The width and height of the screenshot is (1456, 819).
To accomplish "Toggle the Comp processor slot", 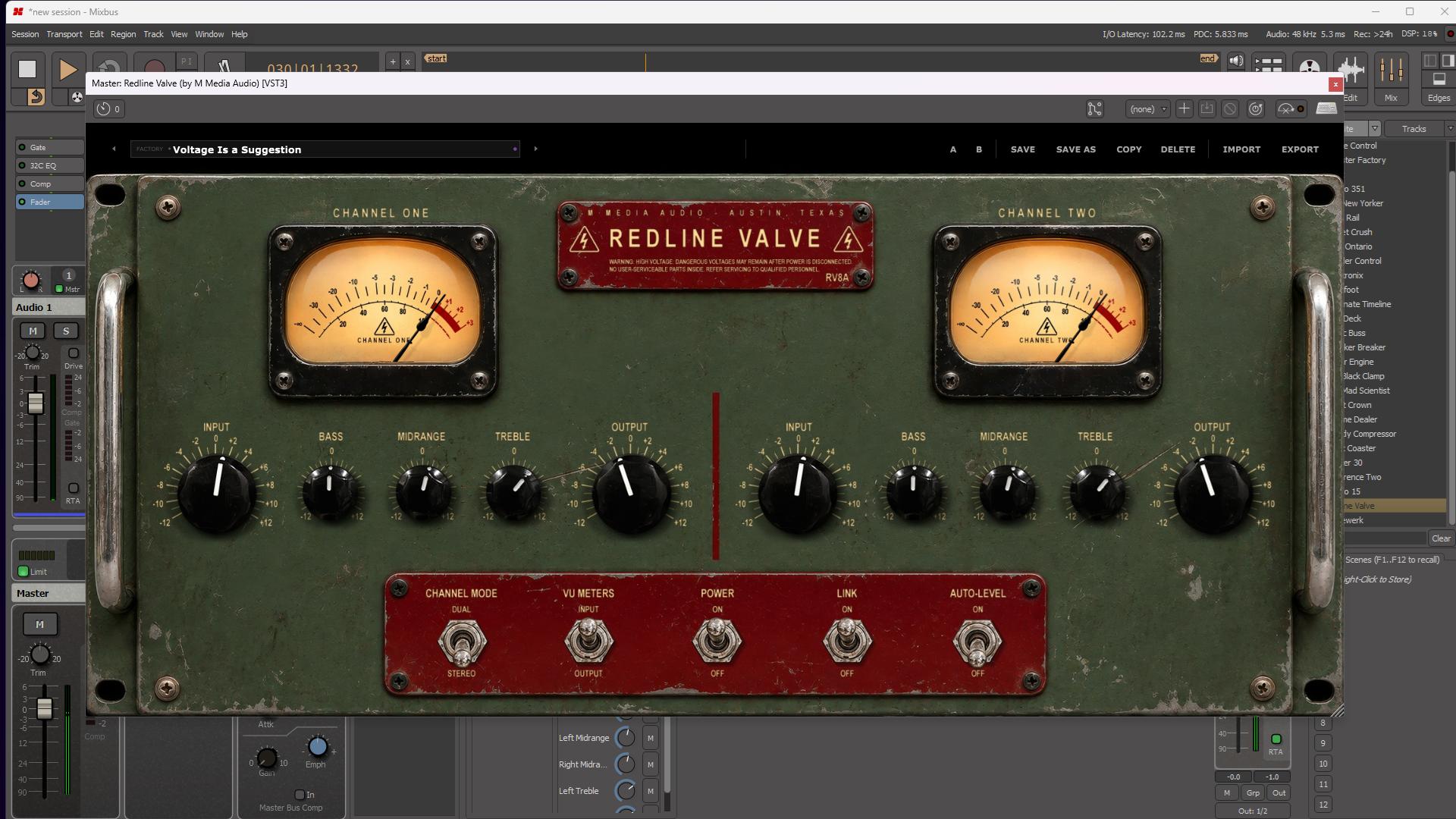I will [x=50, y=184].
